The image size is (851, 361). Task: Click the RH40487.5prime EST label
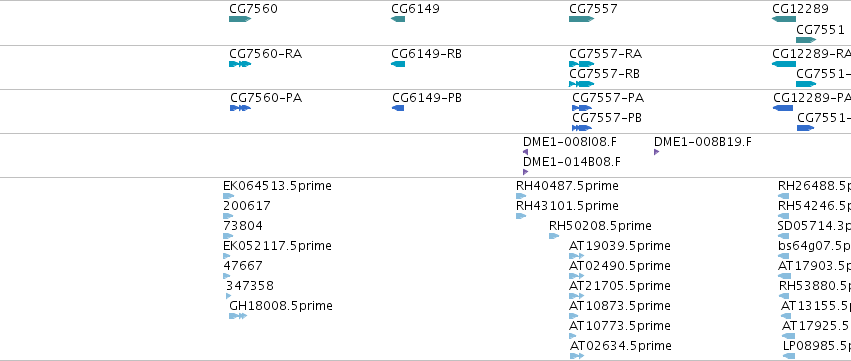click(567, 186)
